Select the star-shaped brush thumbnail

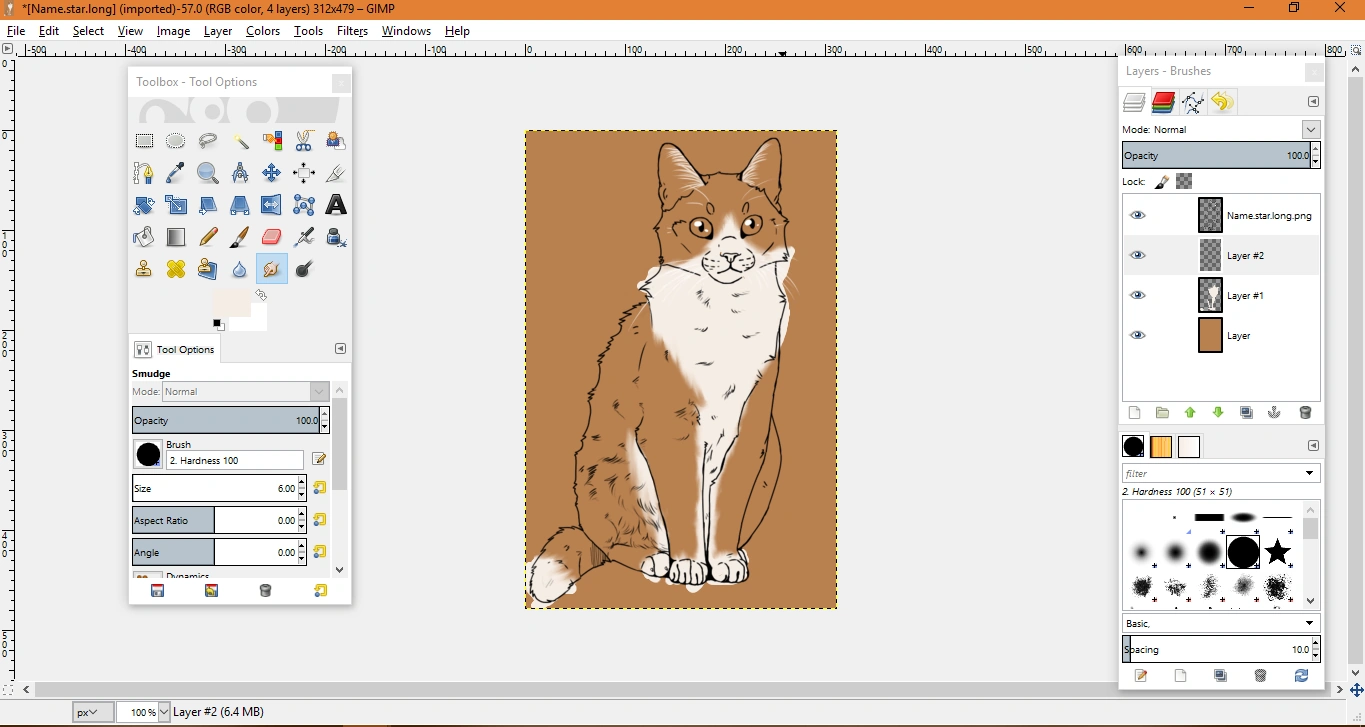click(x=1277, y=552)
